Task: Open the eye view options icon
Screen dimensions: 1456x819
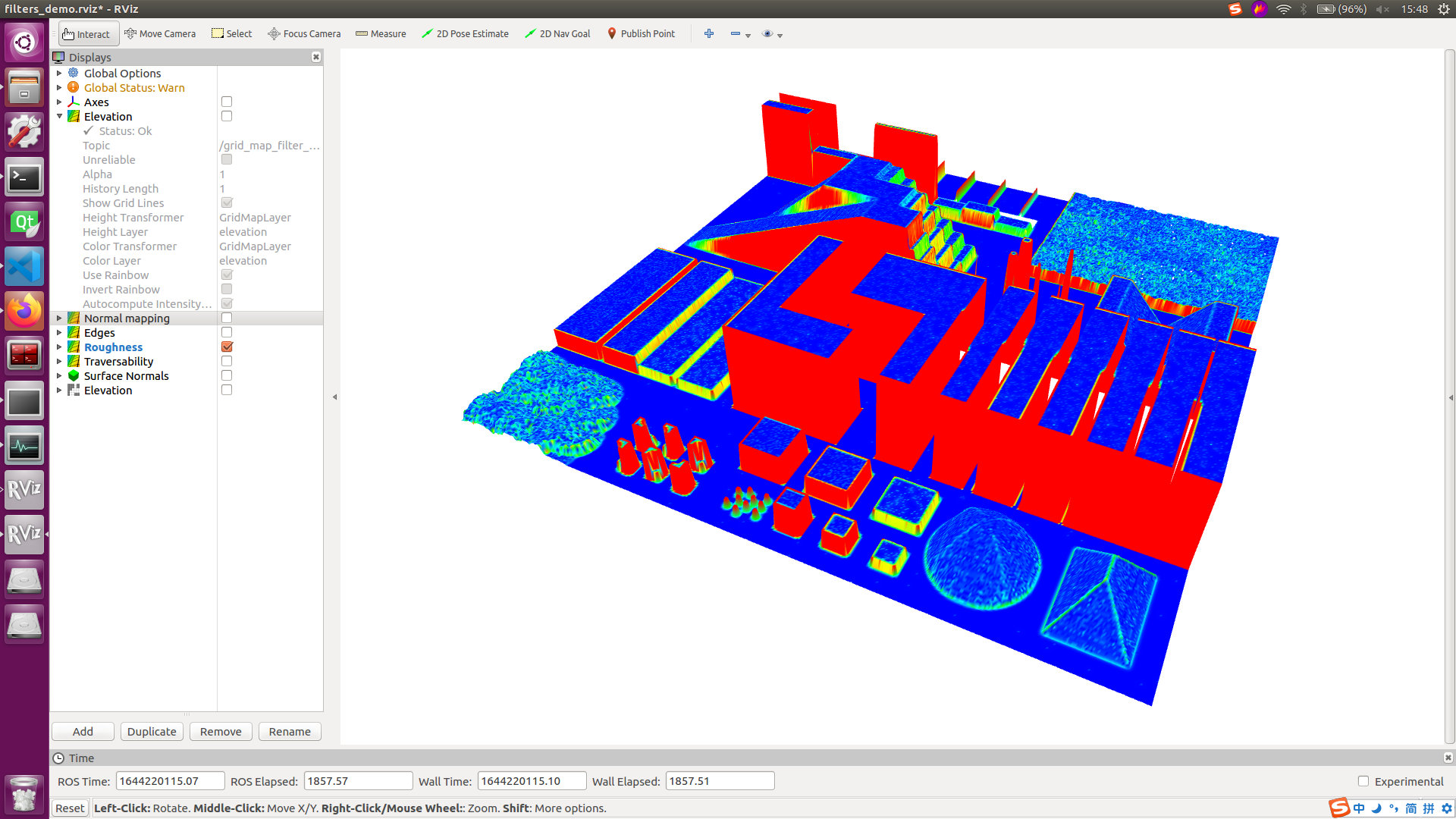Action: pos(767,33)
